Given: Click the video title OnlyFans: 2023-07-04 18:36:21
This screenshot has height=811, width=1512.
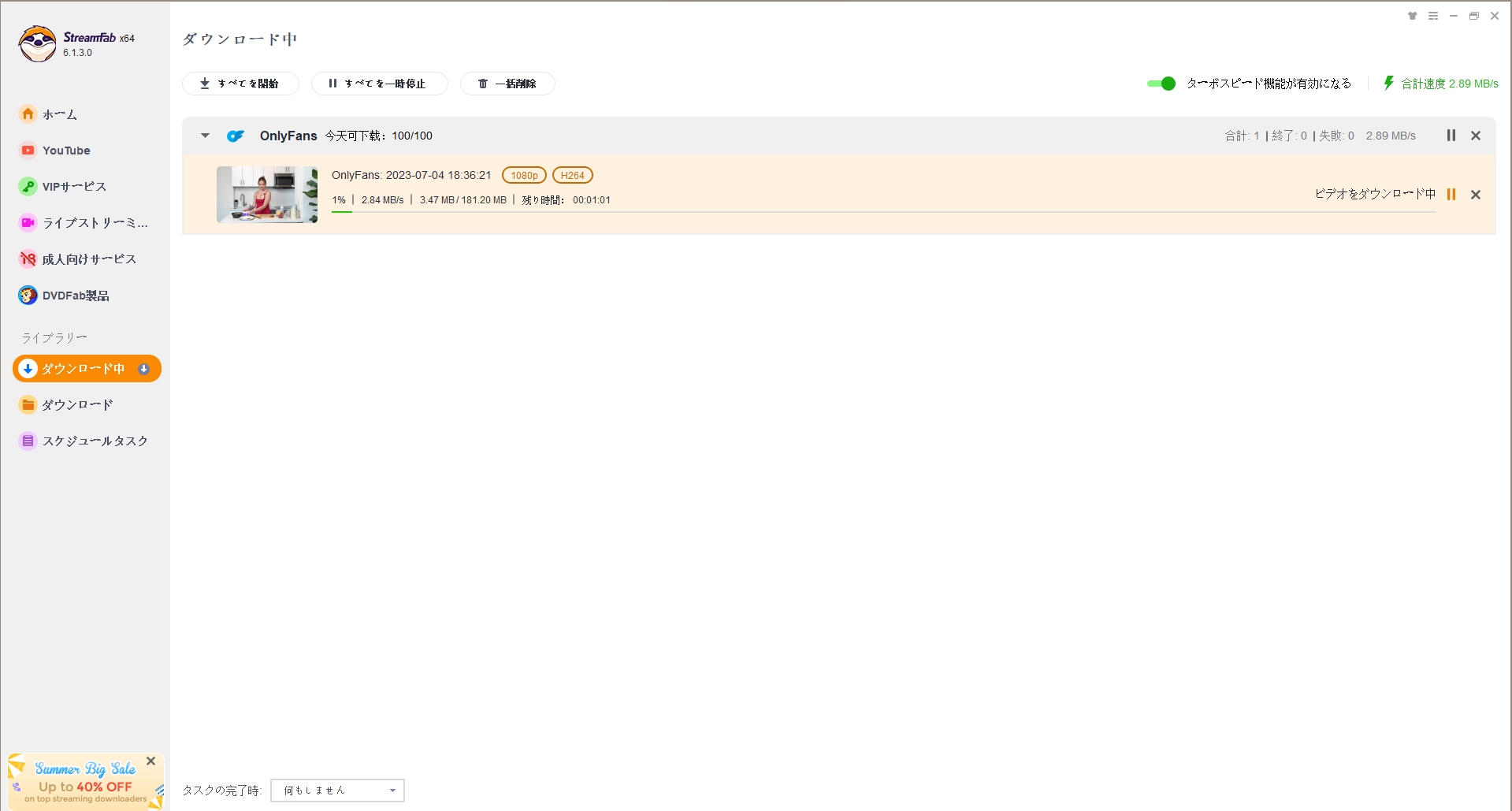Looking at the screenshot, I should (411, 175).
